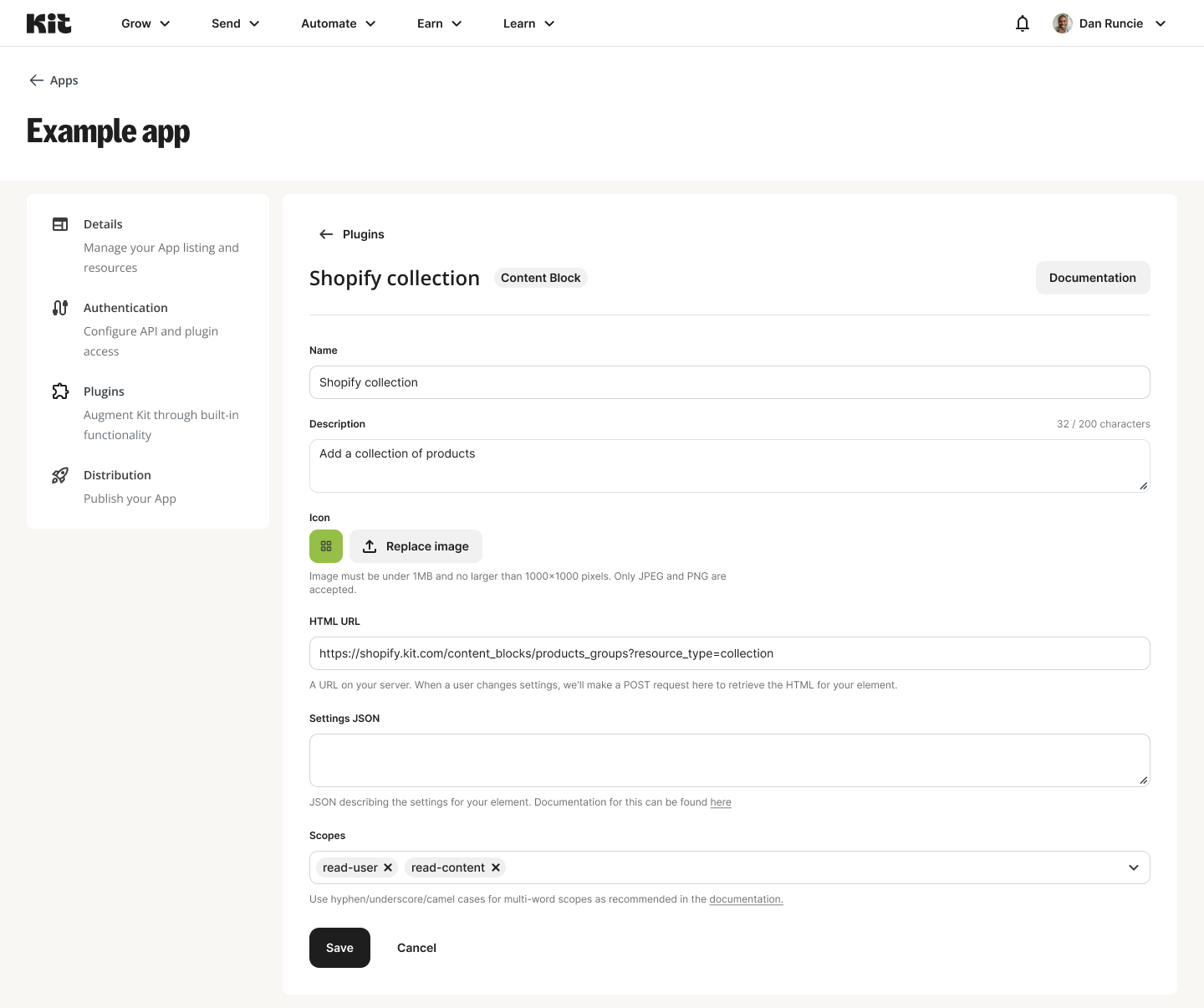Open the Automate menu
This screenshot has width=1204, height=1008.
(x=339, y=23)
